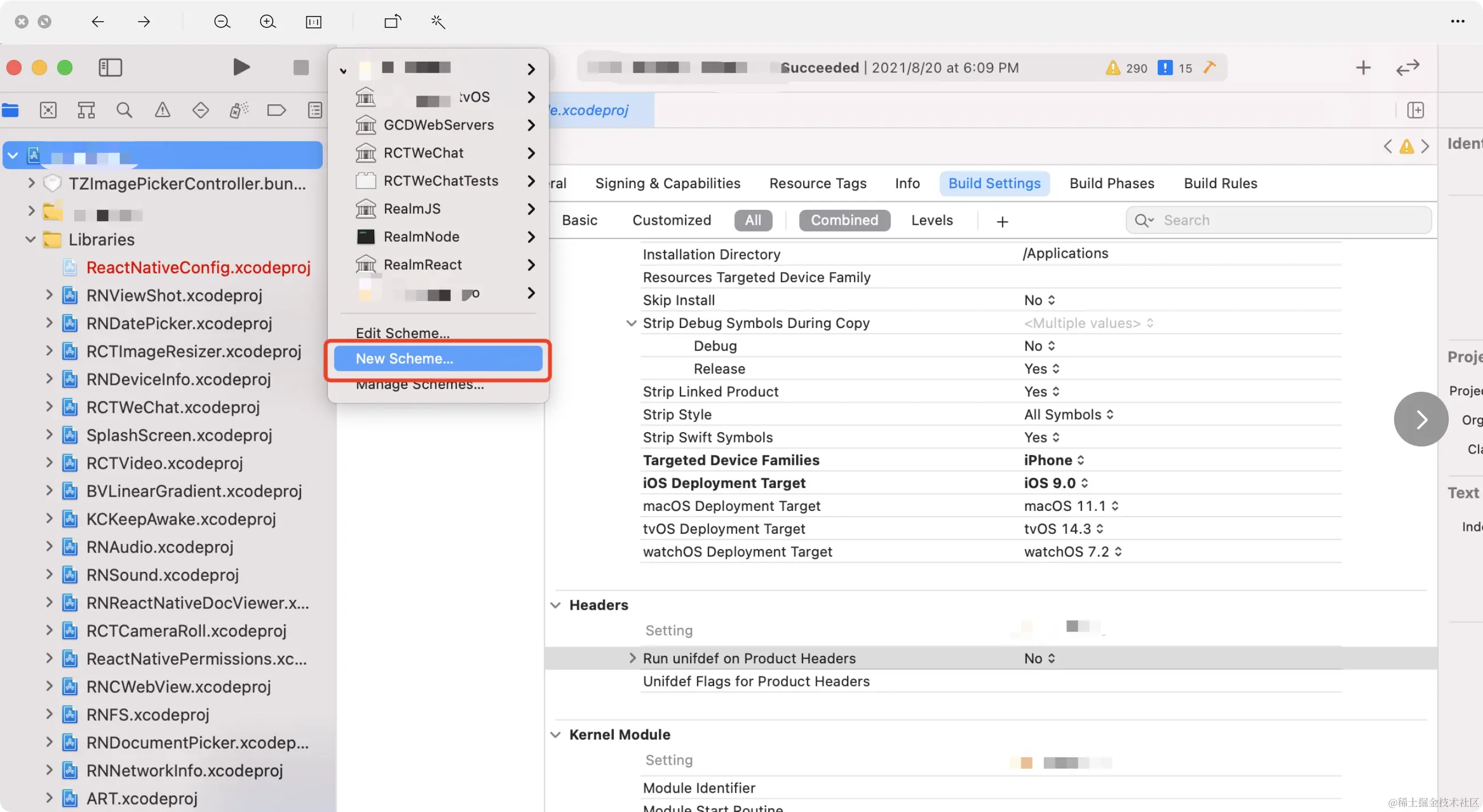Open the Test navigator diamond icon
Screen dimensions: 1483x812
coord(200,109)
